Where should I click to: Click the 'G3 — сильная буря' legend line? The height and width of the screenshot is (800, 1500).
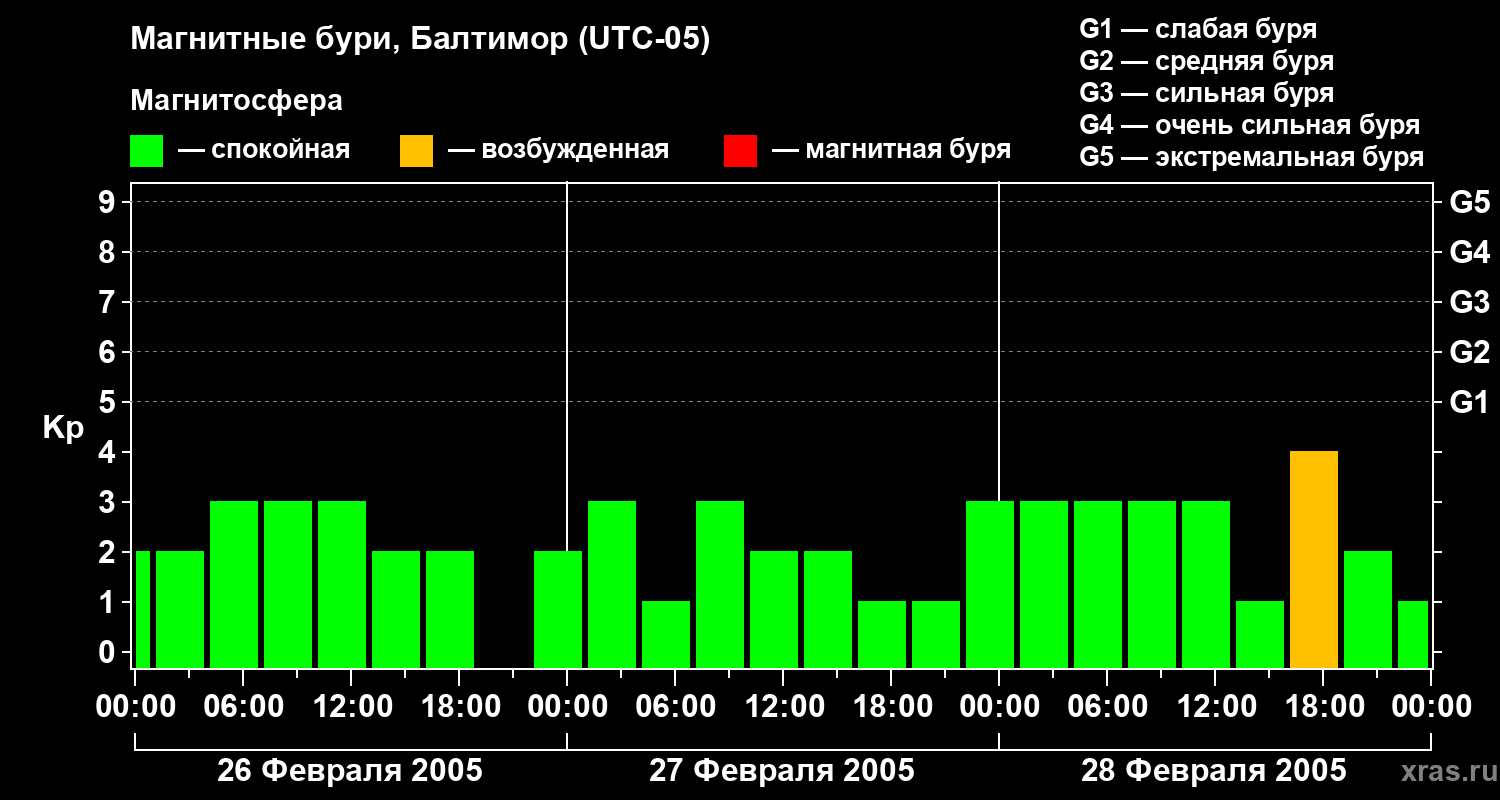(x=1206, y=93)
